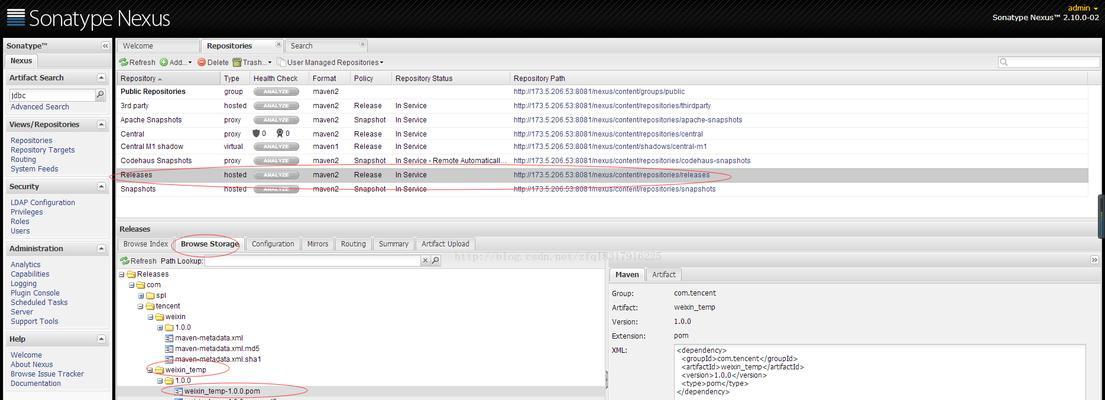Open the Mirrors tab

tap(318, 244)
